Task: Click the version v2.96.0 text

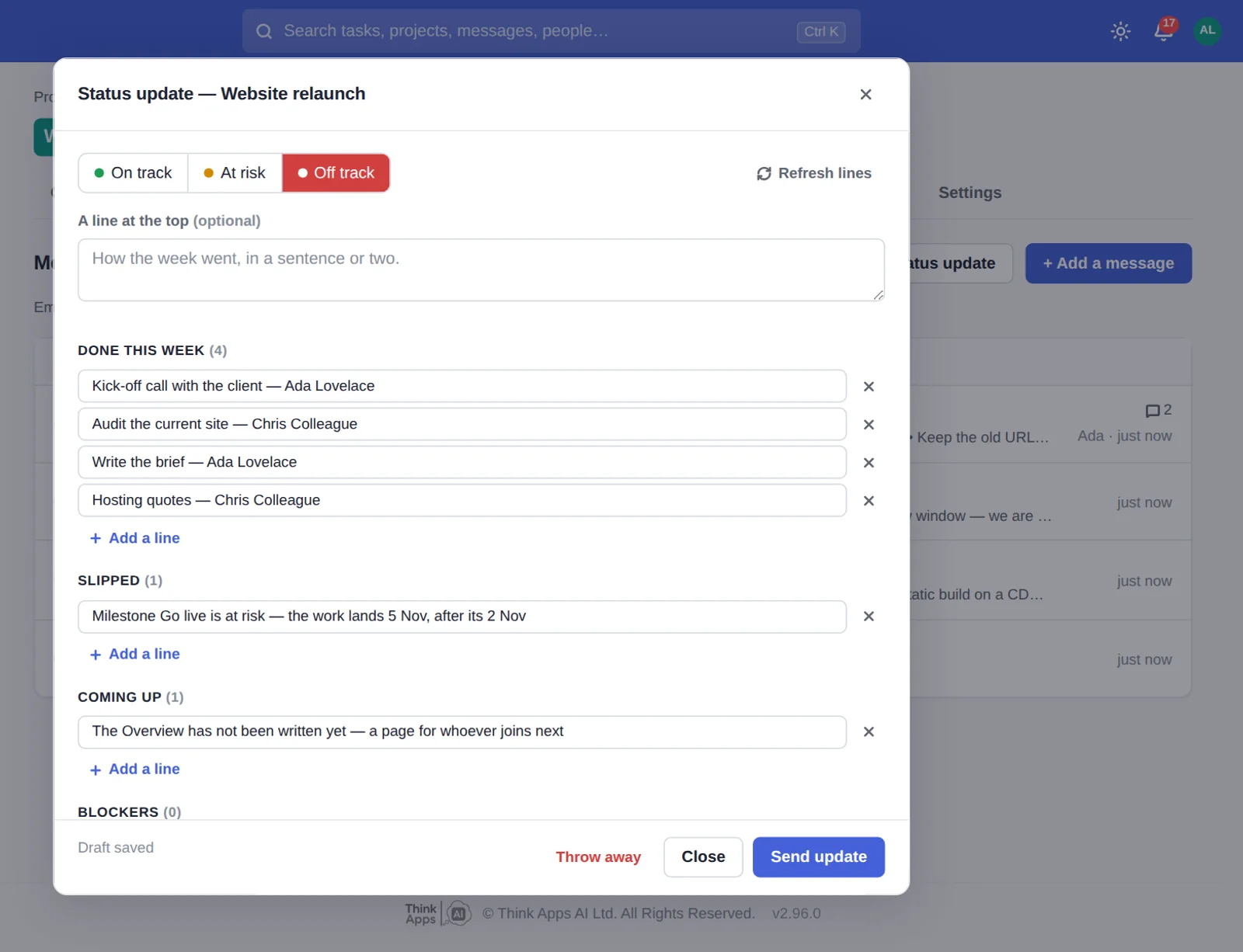Action: [x=796, y=914]
